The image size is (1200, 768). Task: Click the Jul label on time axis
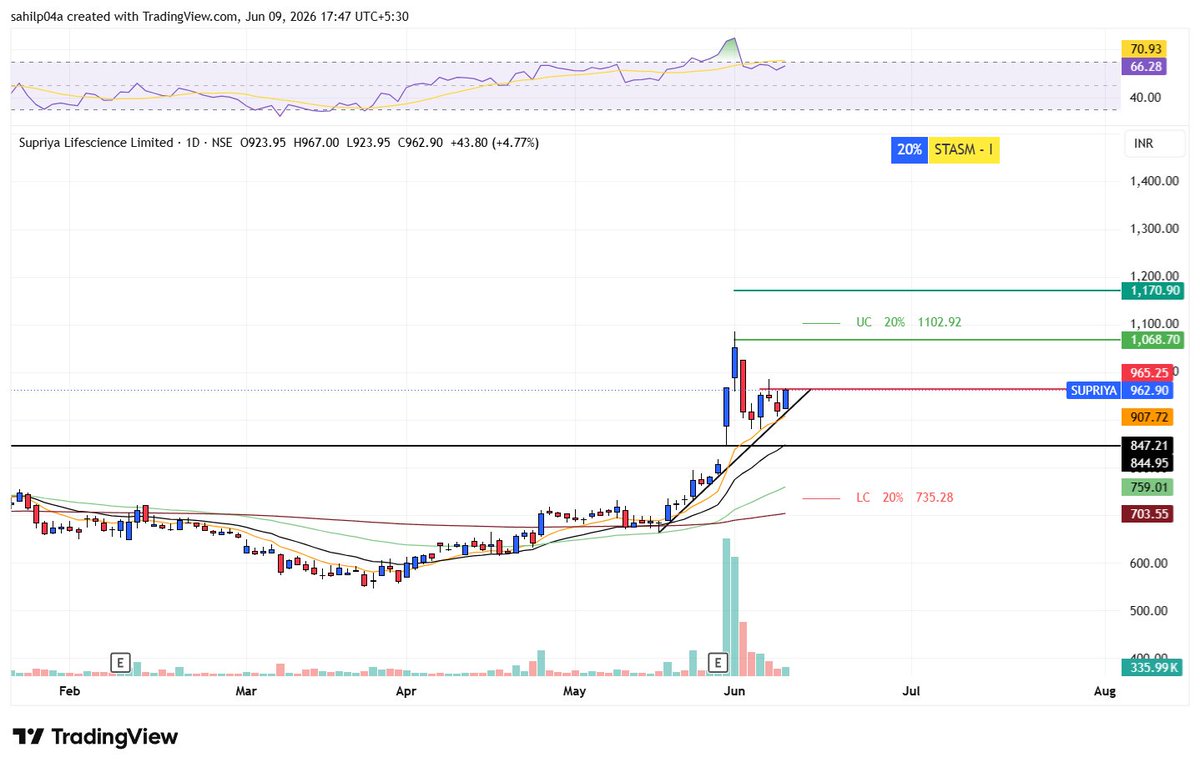click(911, 691)
